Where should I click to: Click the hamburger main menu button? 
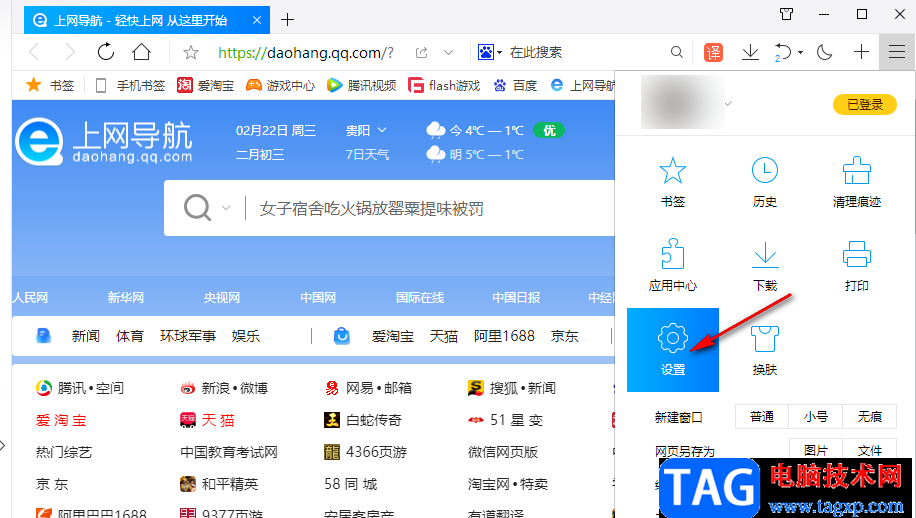click(897, 53)
